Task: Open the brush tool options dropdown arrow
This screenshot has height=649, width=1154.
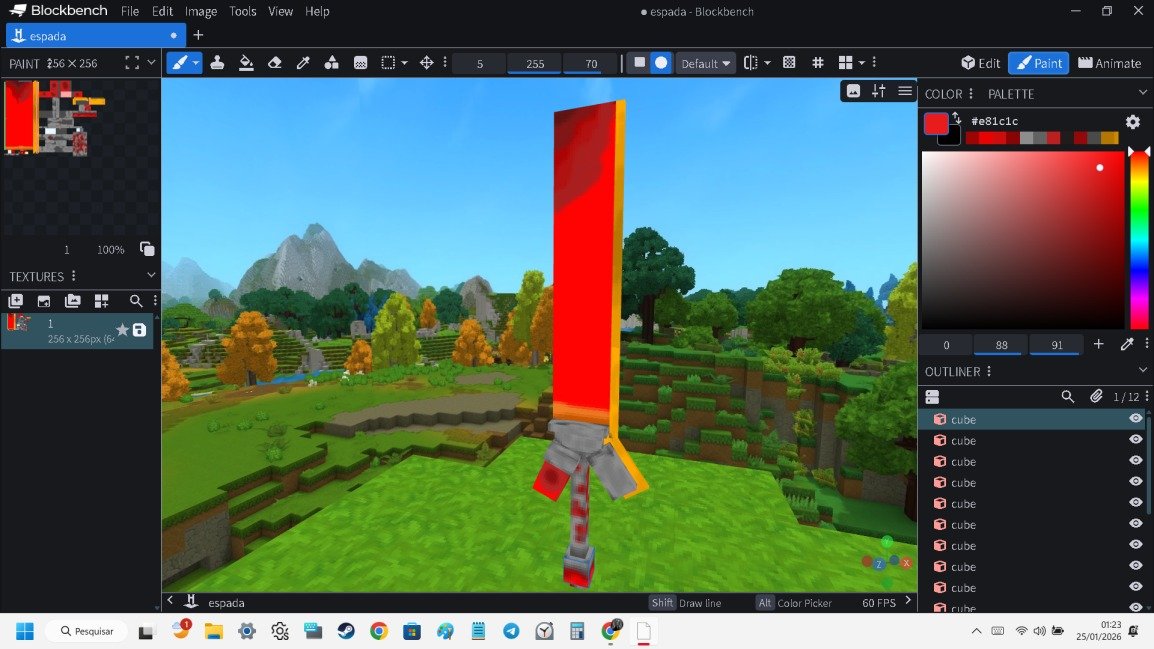Action: pos(196,63)
